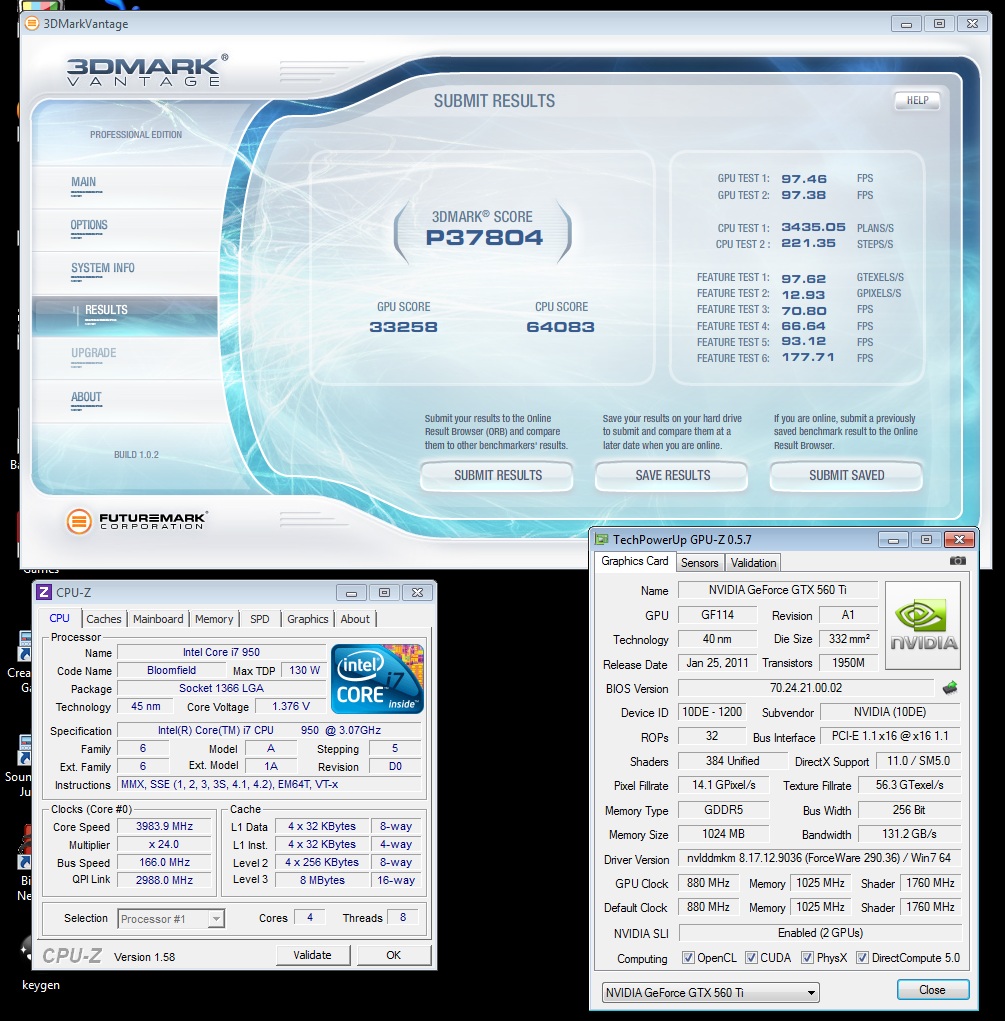1005x1021 pixels.
Task: Click the 3DMark score P37804
Action: [484, 238]
